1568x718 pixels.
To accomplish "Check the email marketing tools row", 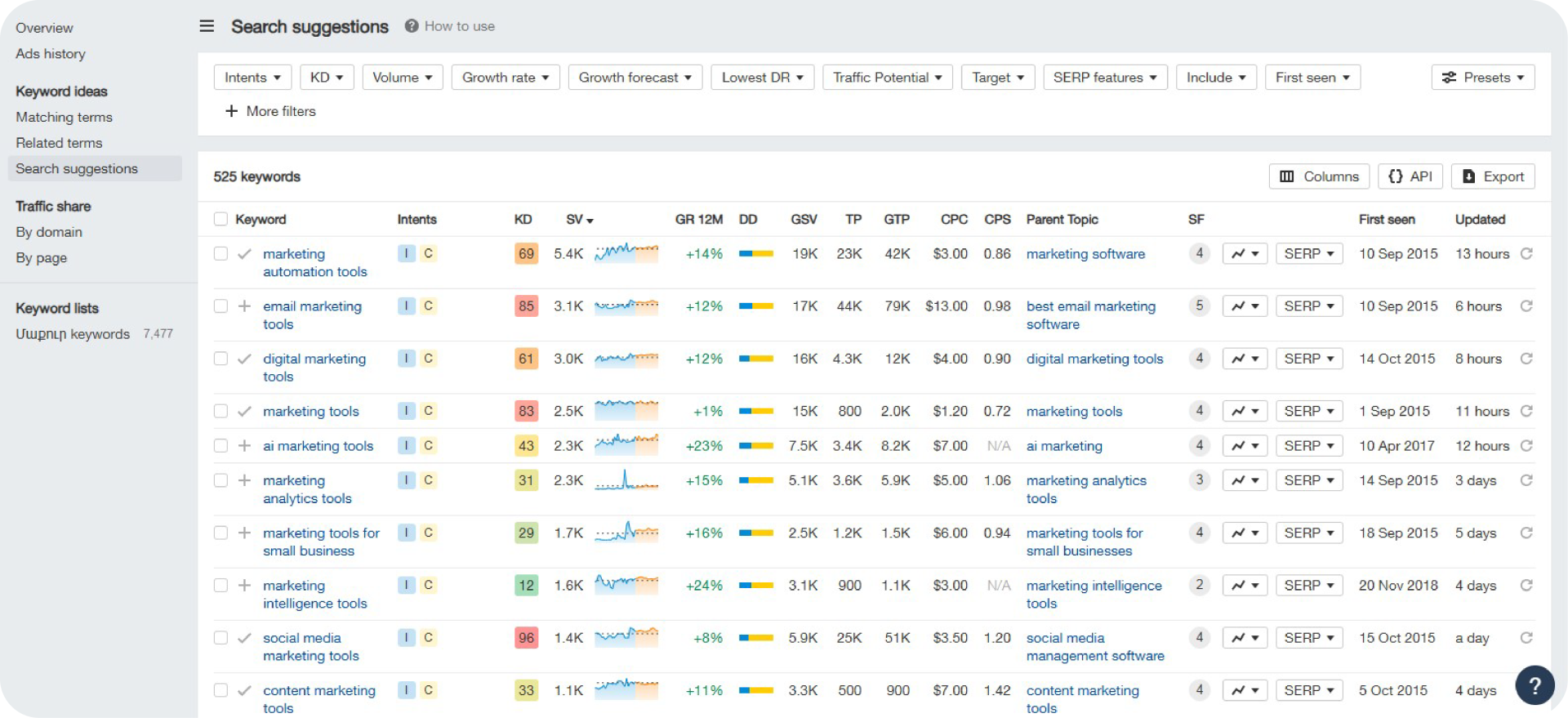I will pos(220,306).
